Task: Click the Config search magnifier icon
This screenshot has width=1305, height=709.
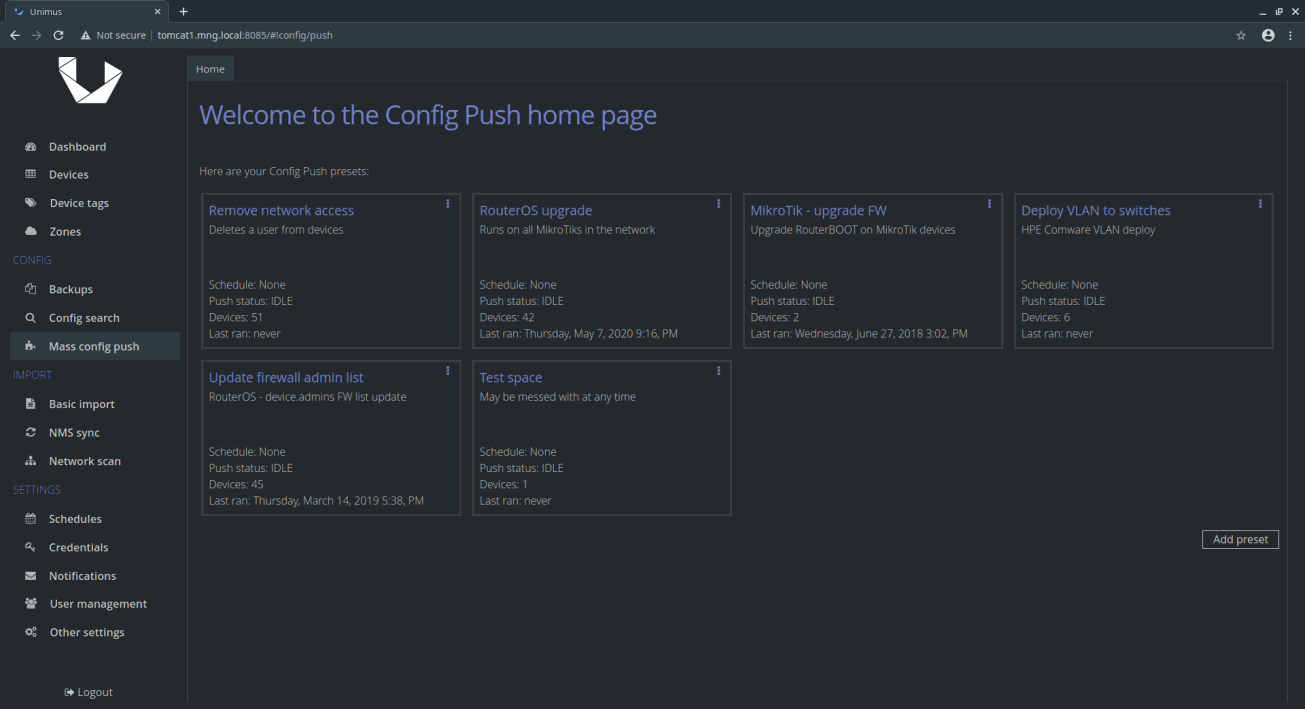Action: coord(30,318)
